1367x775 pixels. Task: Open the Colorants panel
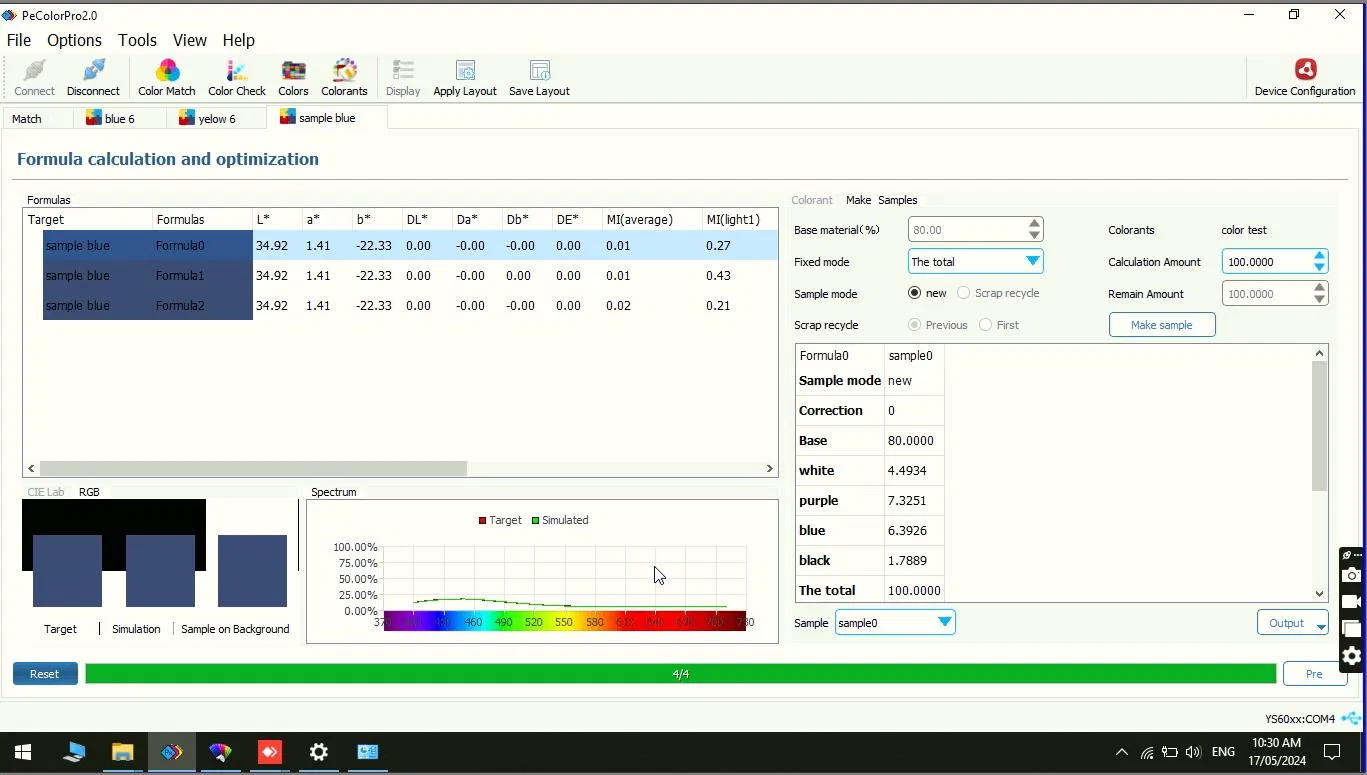tap(344, 77)
